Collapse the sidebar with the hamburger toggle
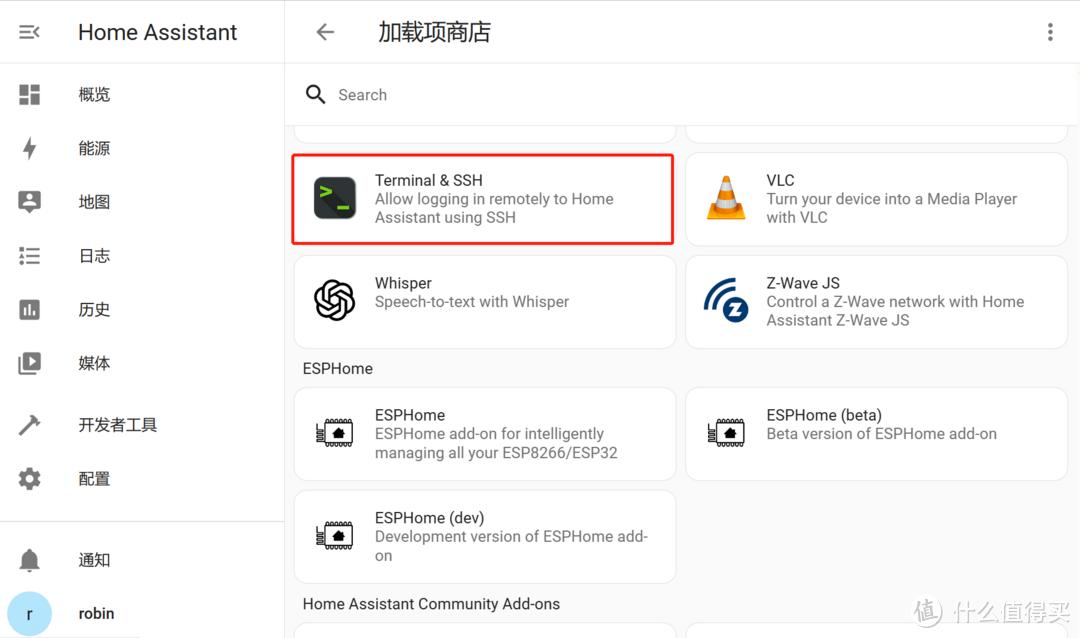 pos(29,31)
